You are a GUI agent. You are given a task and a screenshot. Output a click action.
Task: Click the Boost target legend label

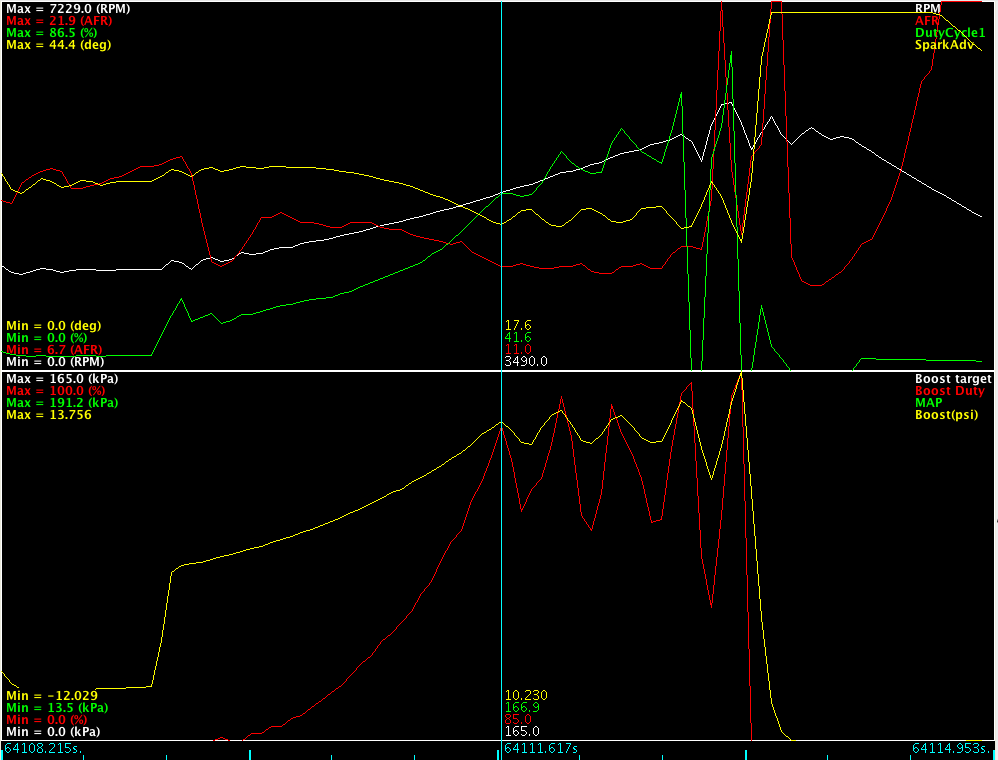(x=953, y=379)
